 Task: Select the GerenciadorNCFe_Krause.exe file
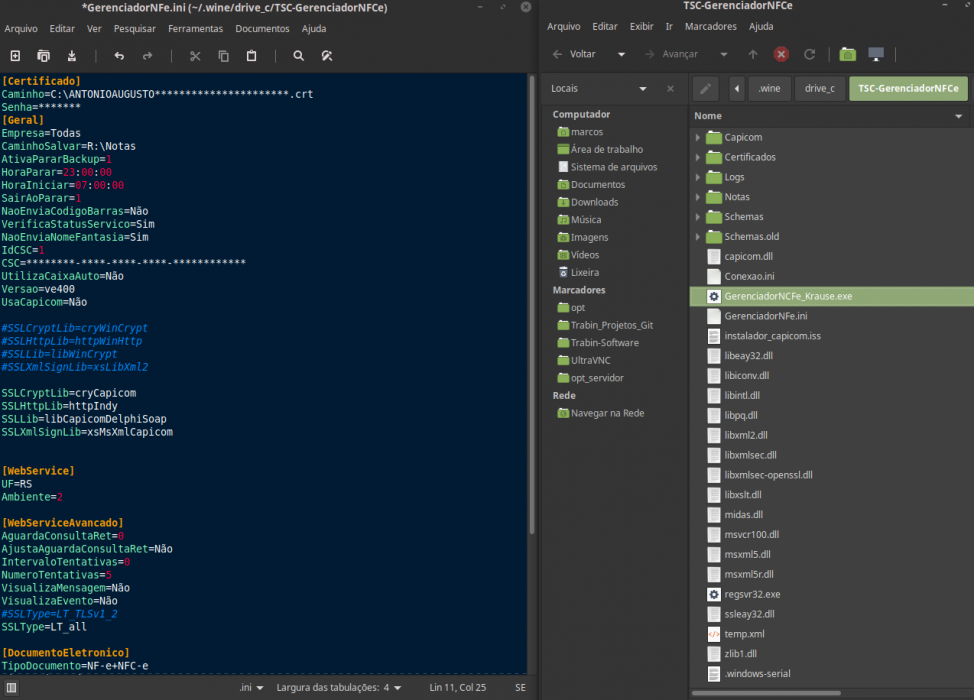pyautogui.click(x=832, y=296)
